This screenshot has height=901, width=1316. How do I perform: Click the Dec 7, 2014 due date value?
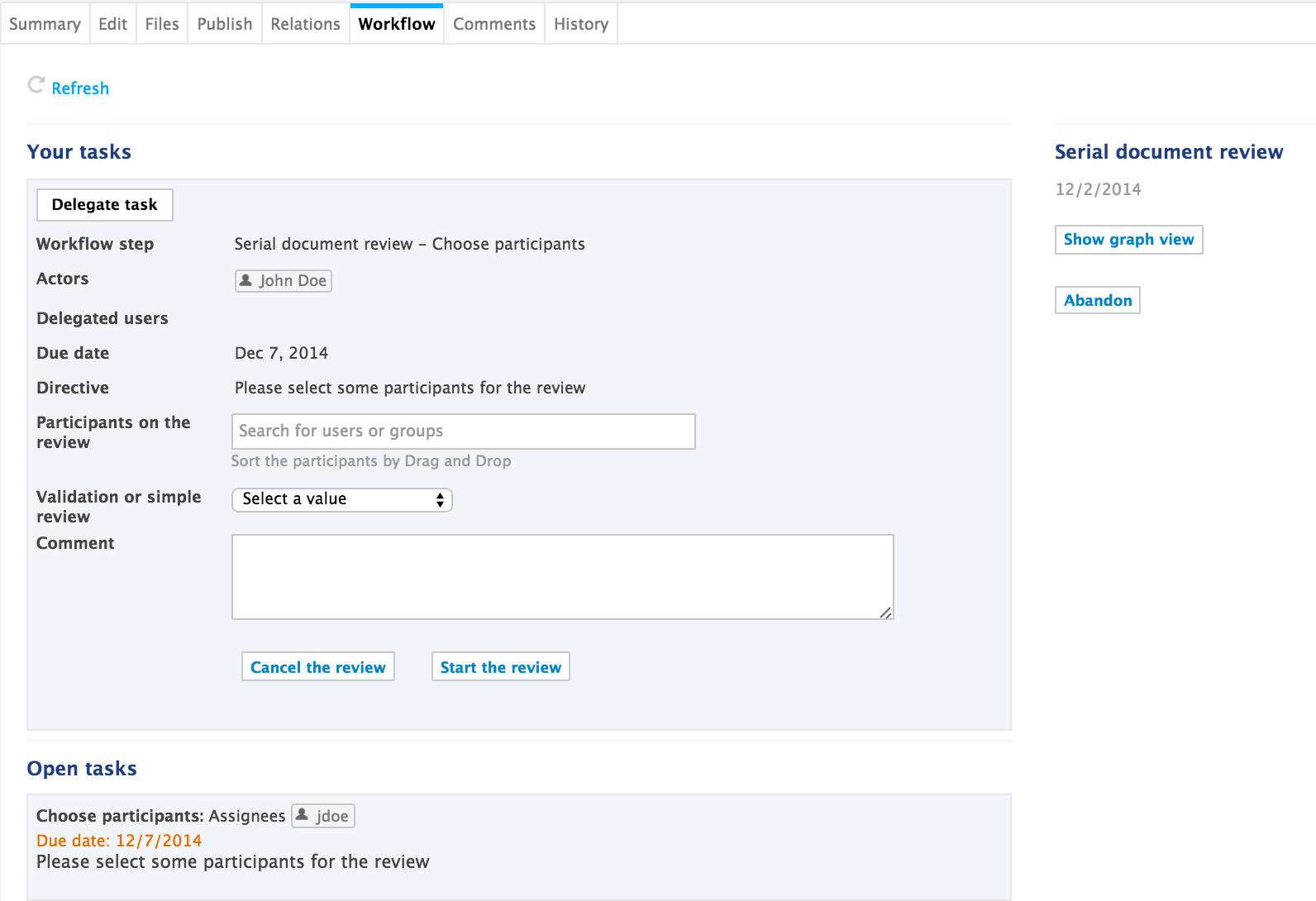[x=281, y=353]
